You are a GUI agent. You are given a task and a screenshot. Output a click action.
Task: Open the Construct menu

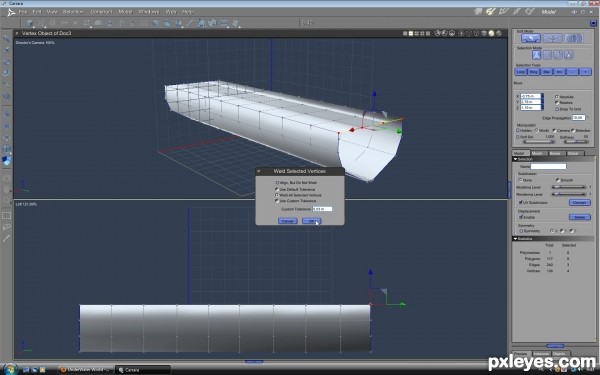click(101, 12)
